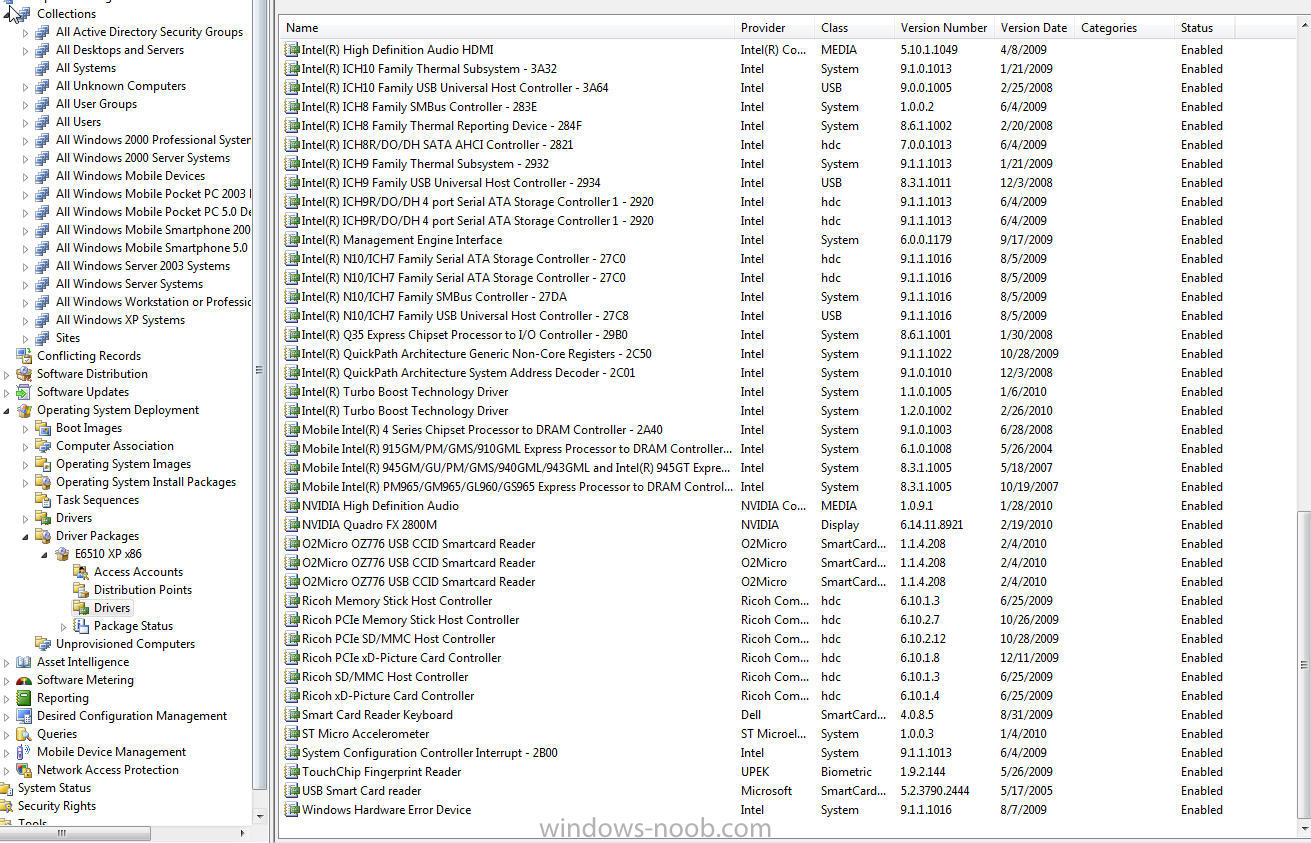Click the TouchChip Fingerprint Reader driver icon

click(x=292, y=772)
